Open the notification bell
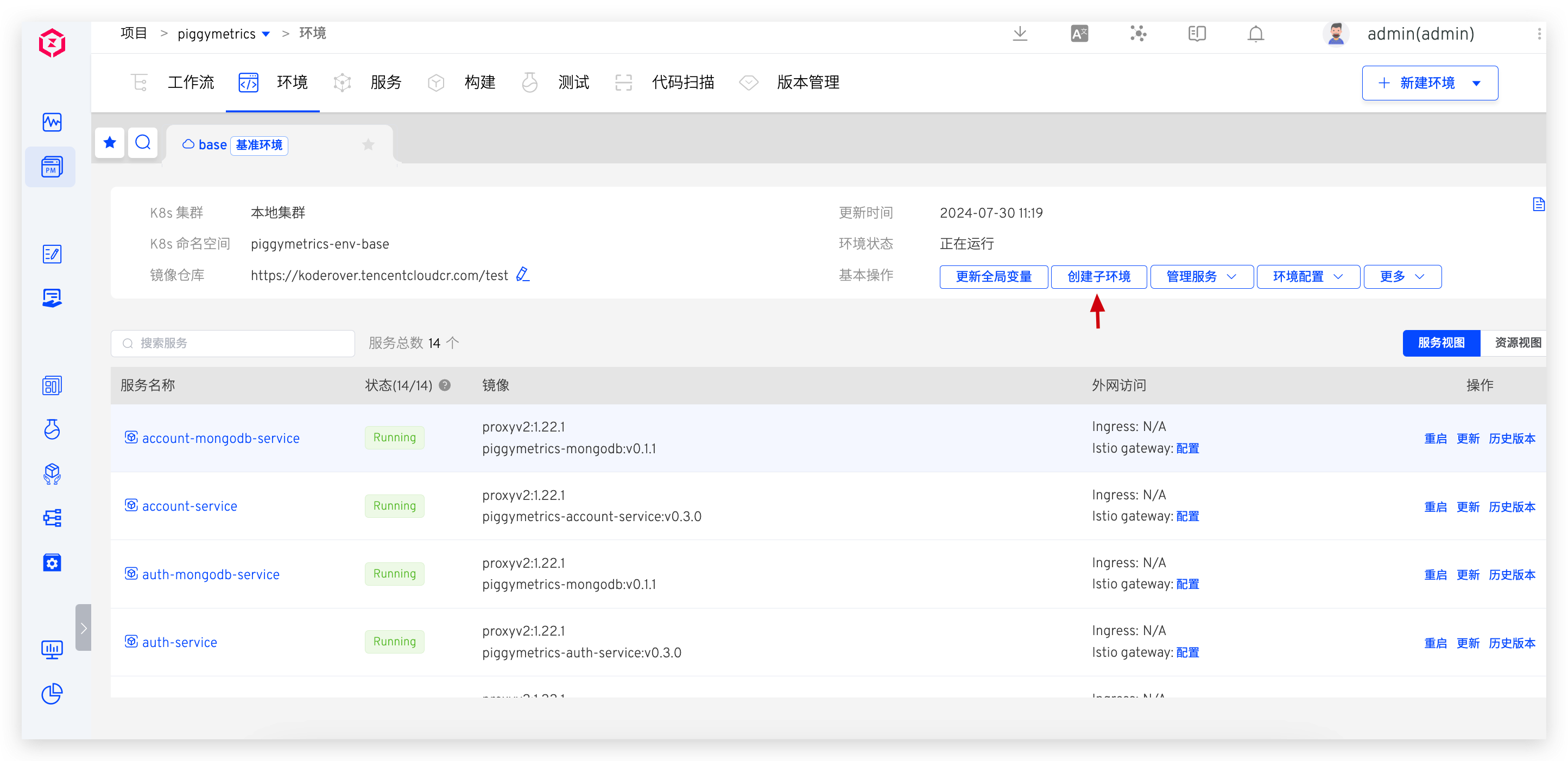Screen dimensions: 1568x761 (x=1256, y=34)
